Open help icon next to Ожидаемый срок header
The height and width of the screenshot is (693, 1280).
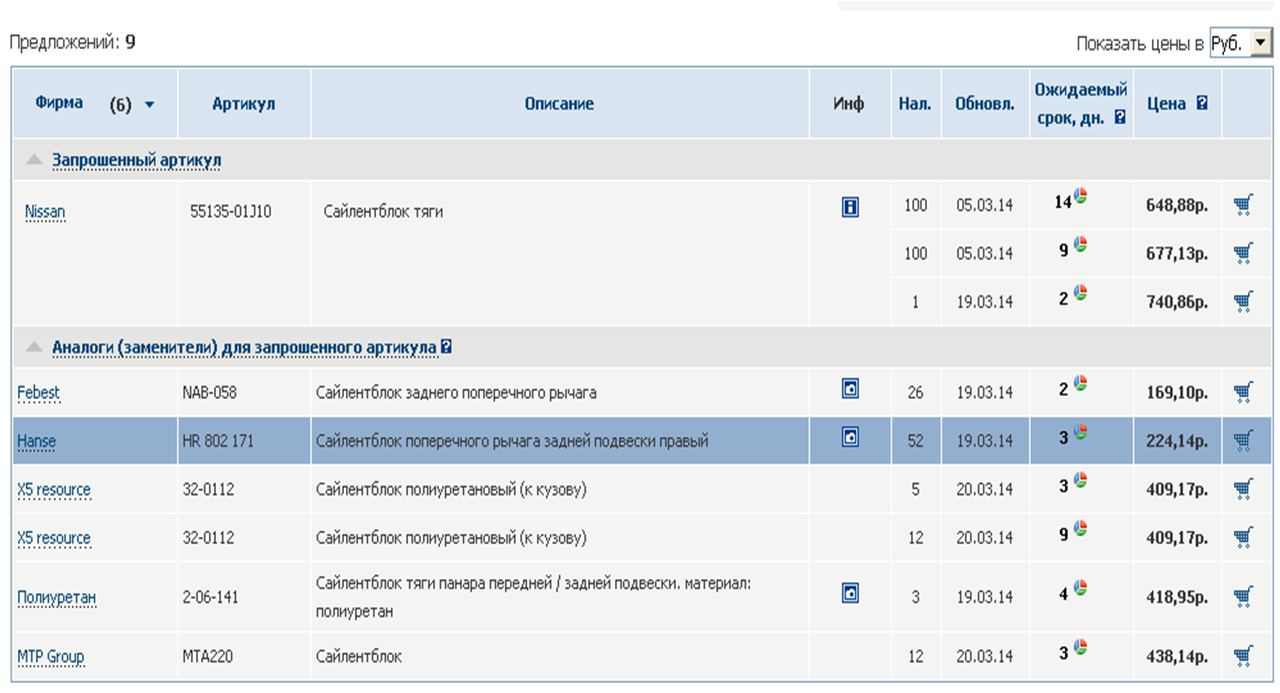(1120, 117)
